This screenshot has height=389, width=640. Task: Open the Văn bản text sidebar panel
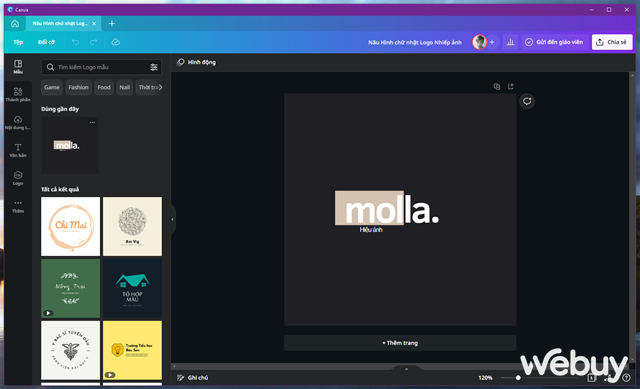coord(18,150)
